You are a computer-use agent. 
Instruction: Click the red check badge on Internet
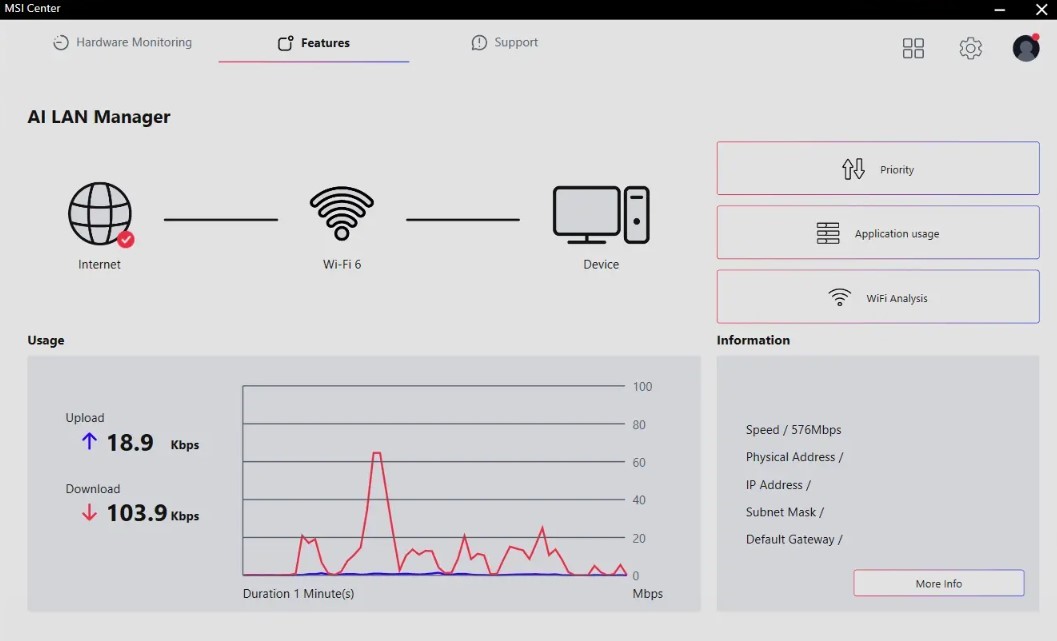125,239
